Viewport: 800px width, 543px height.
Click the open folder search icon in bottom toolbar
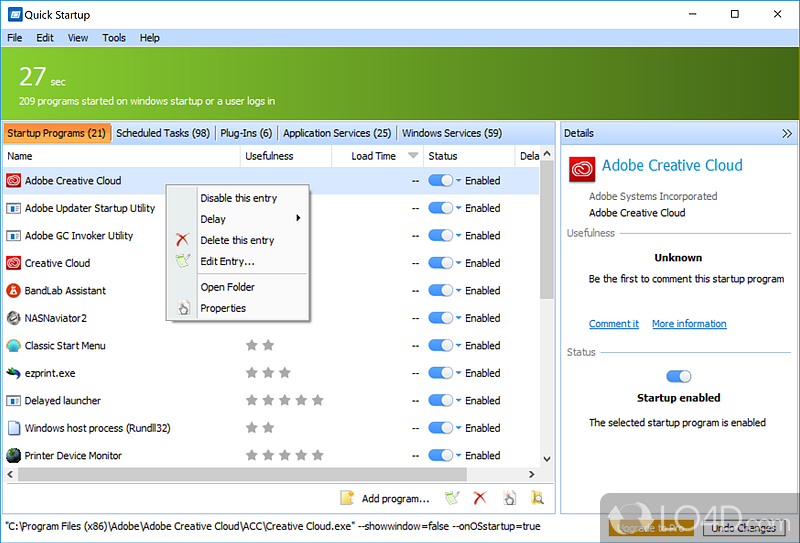tap(537, 498)
